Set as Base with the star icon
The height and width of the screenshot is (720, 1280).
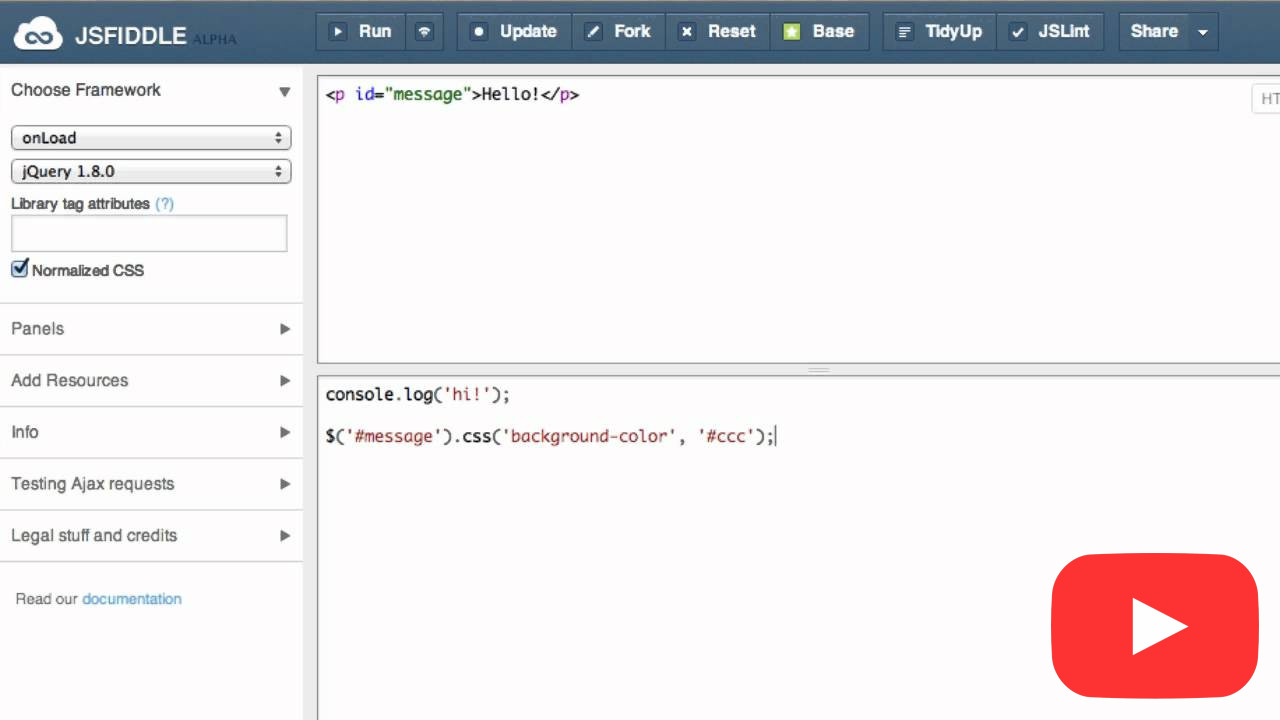pyautogui.click(x=819, y=32)
